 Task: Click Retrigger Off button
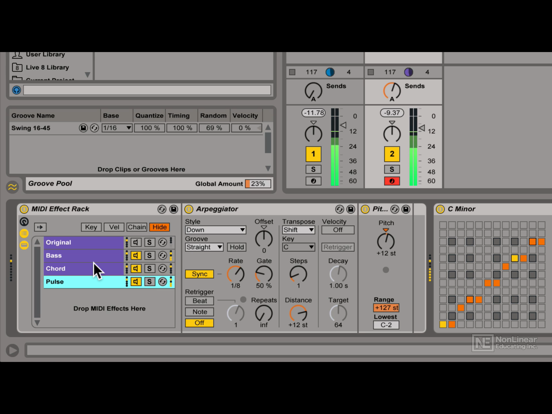click(x=199, y=322)
